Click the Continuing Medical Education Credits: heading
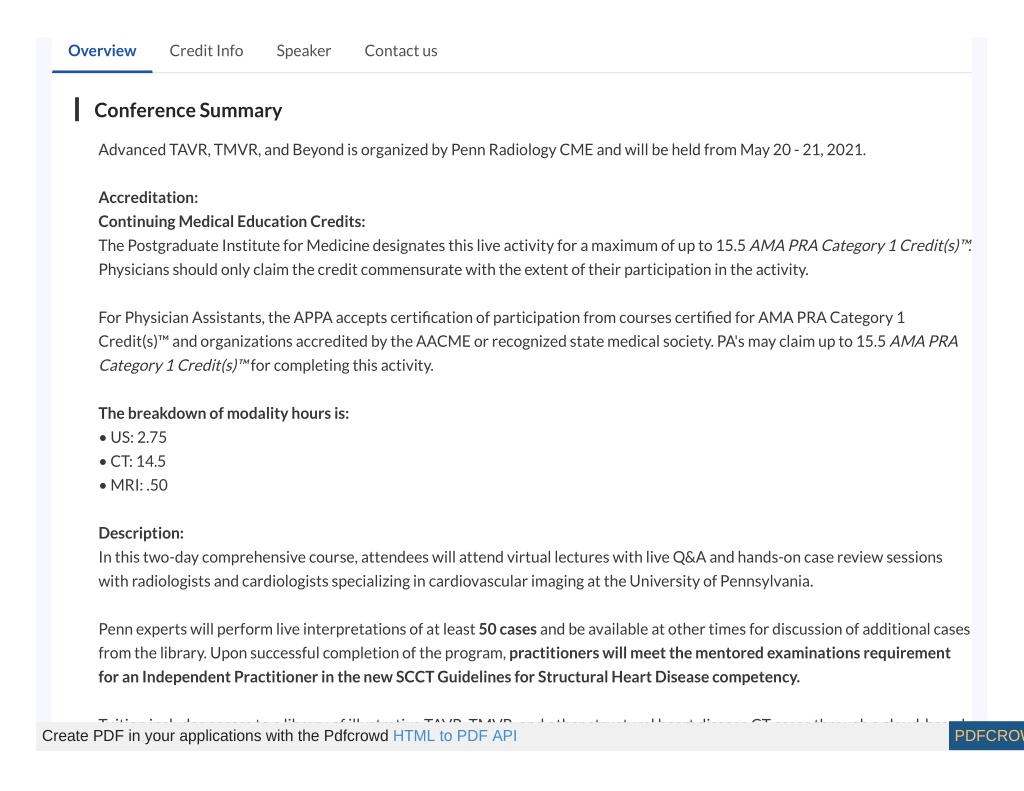The width and height of the screenshot is (1024, 791). 232,221
